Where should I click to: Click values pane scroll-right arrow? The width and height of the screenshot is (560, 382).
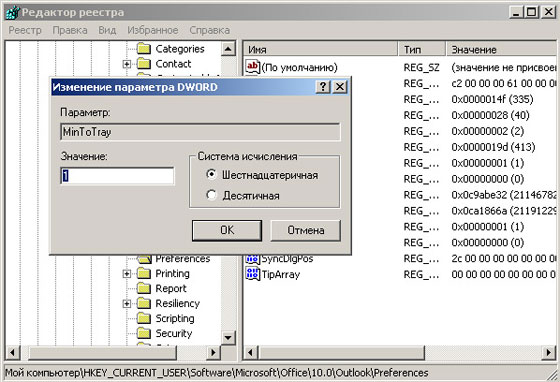pyautogui.click(x=549, y=353)
